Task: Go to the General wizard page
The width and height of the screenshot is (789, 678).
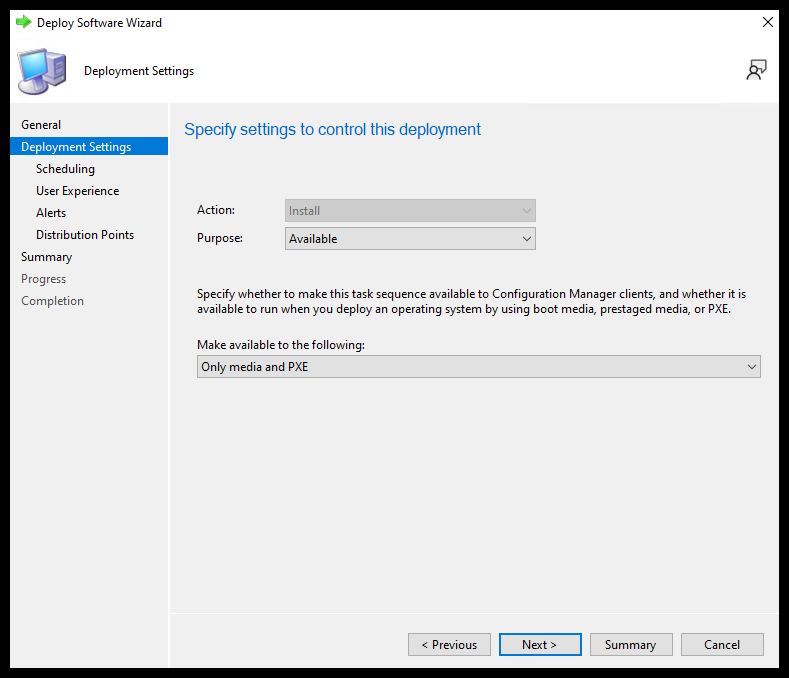Action: coord(41,125)
